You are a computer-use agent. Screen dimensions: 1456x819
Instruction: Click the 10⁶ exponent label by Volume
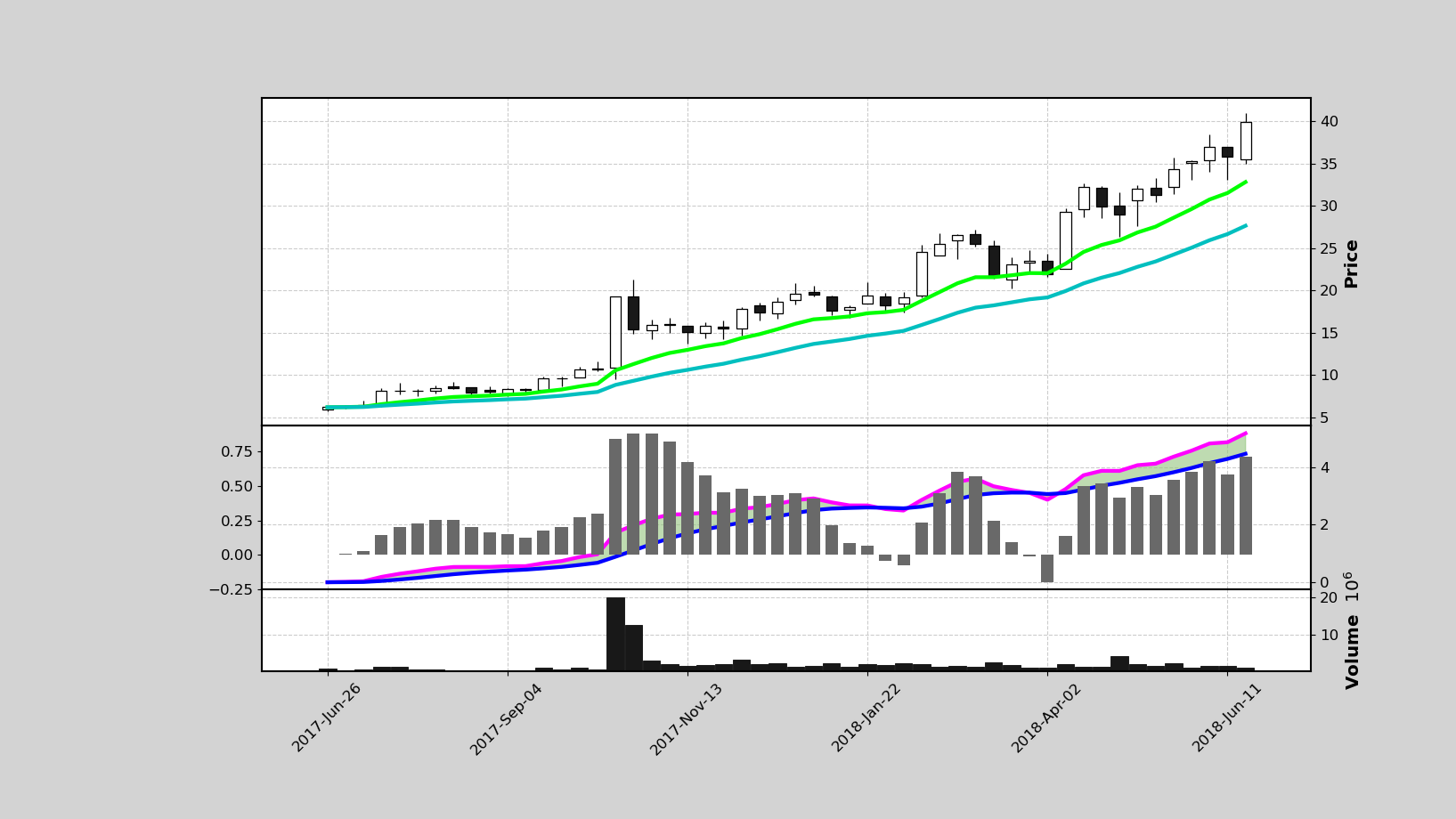(1350, 588)
